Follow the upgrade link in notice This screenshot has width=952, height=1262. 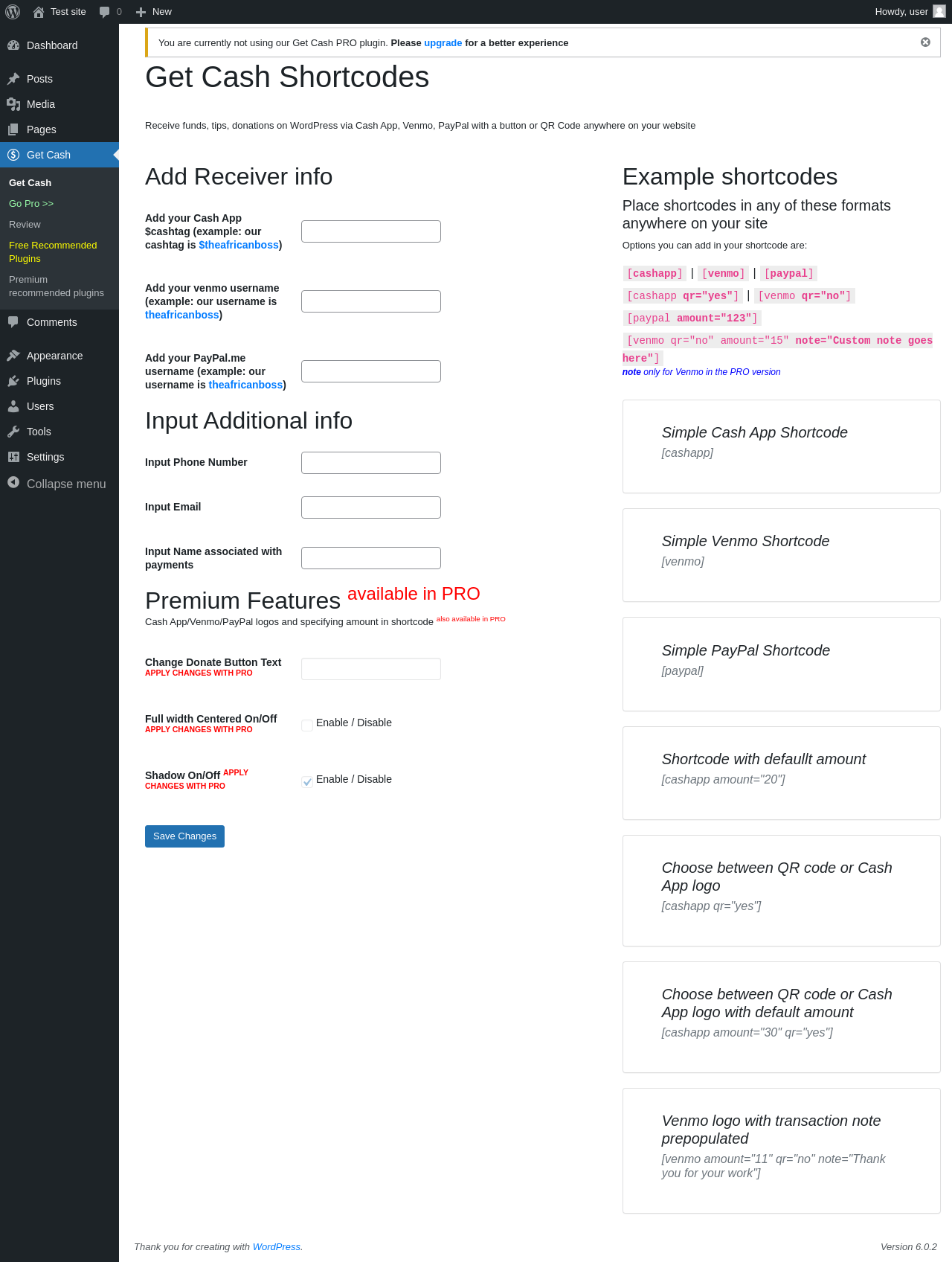[x=443, y=43]
